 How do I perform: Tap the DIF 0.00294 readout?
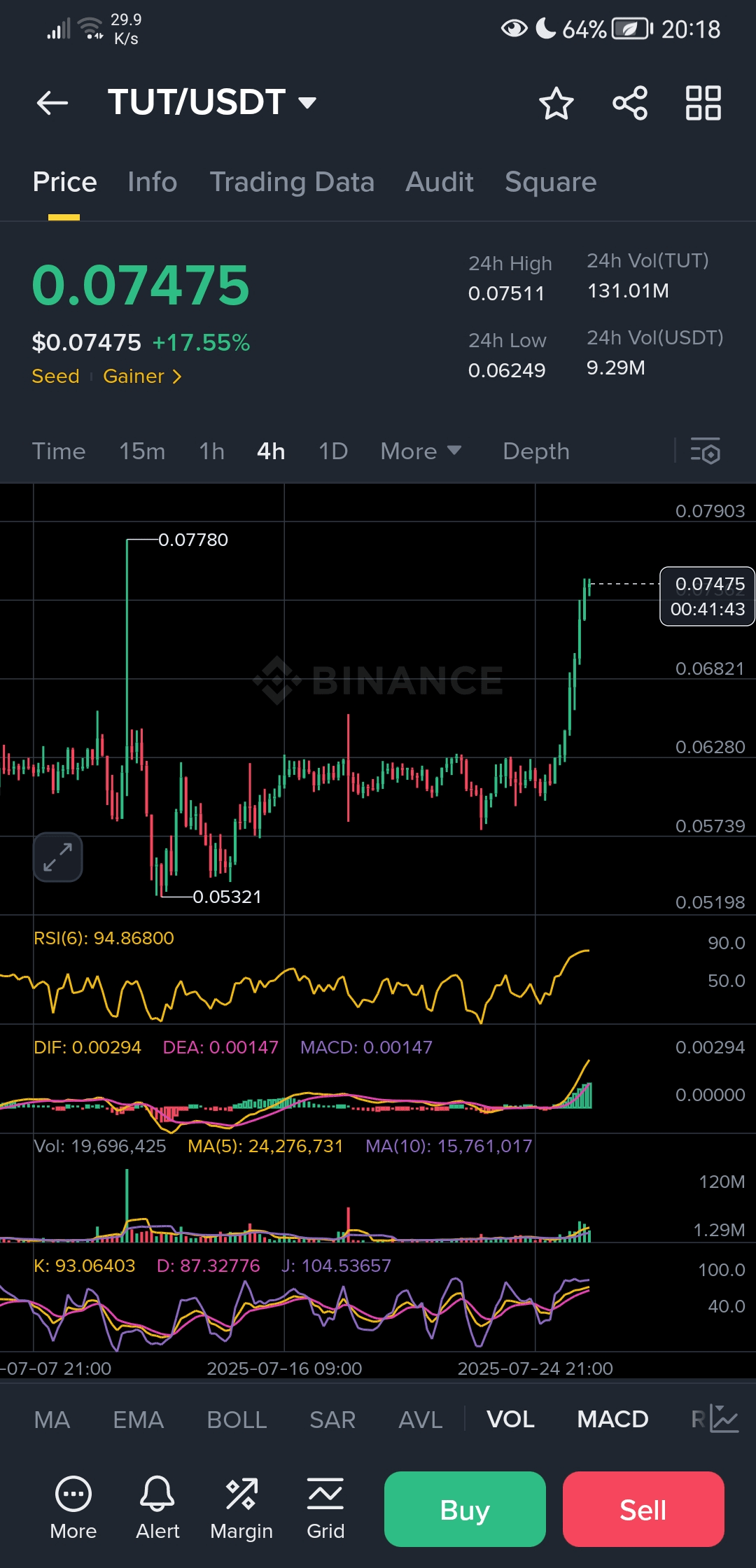(x=87, y=1047)
